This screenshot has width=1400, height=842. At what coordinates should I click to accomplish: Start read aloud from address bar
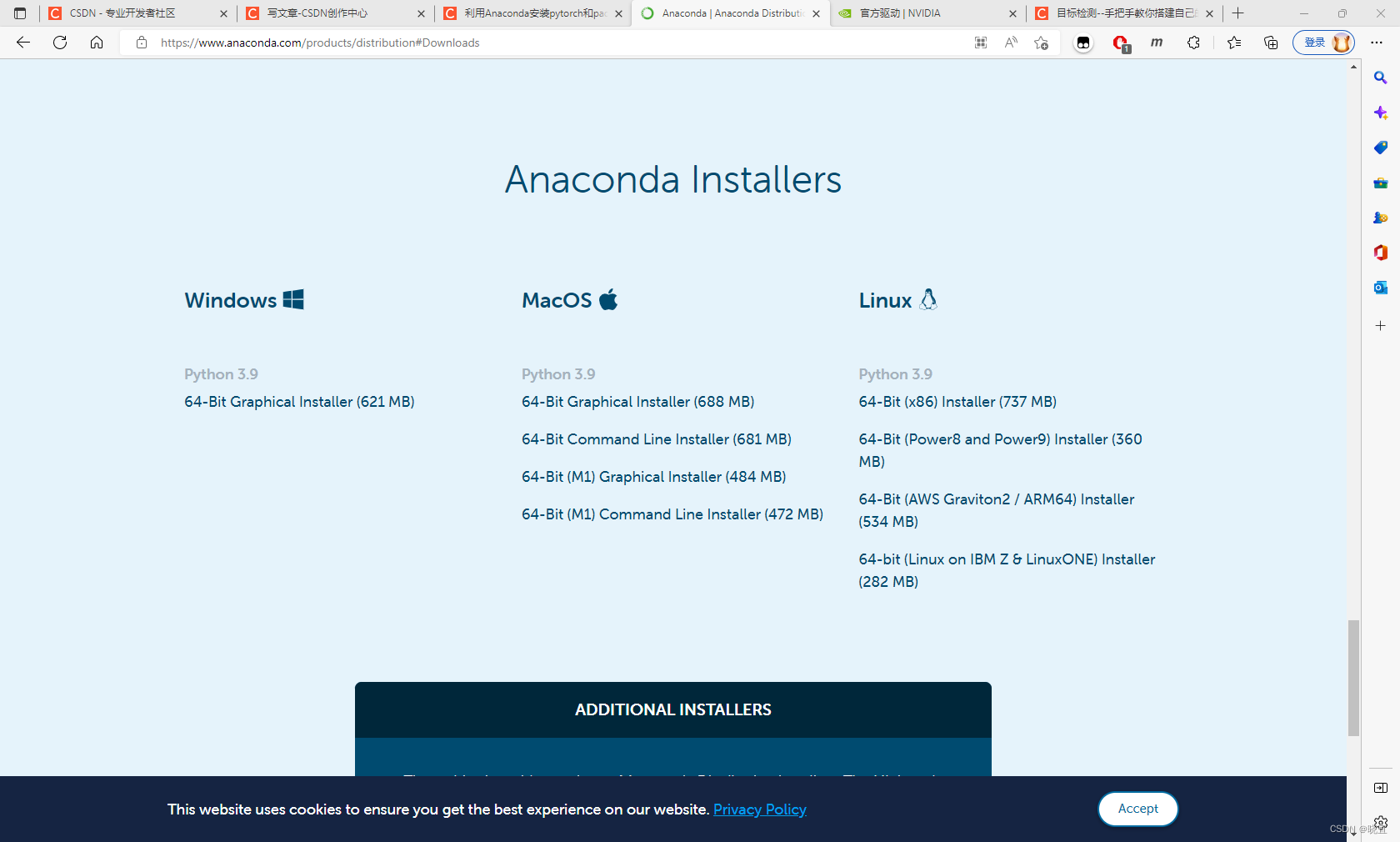tap(1011, 43)
